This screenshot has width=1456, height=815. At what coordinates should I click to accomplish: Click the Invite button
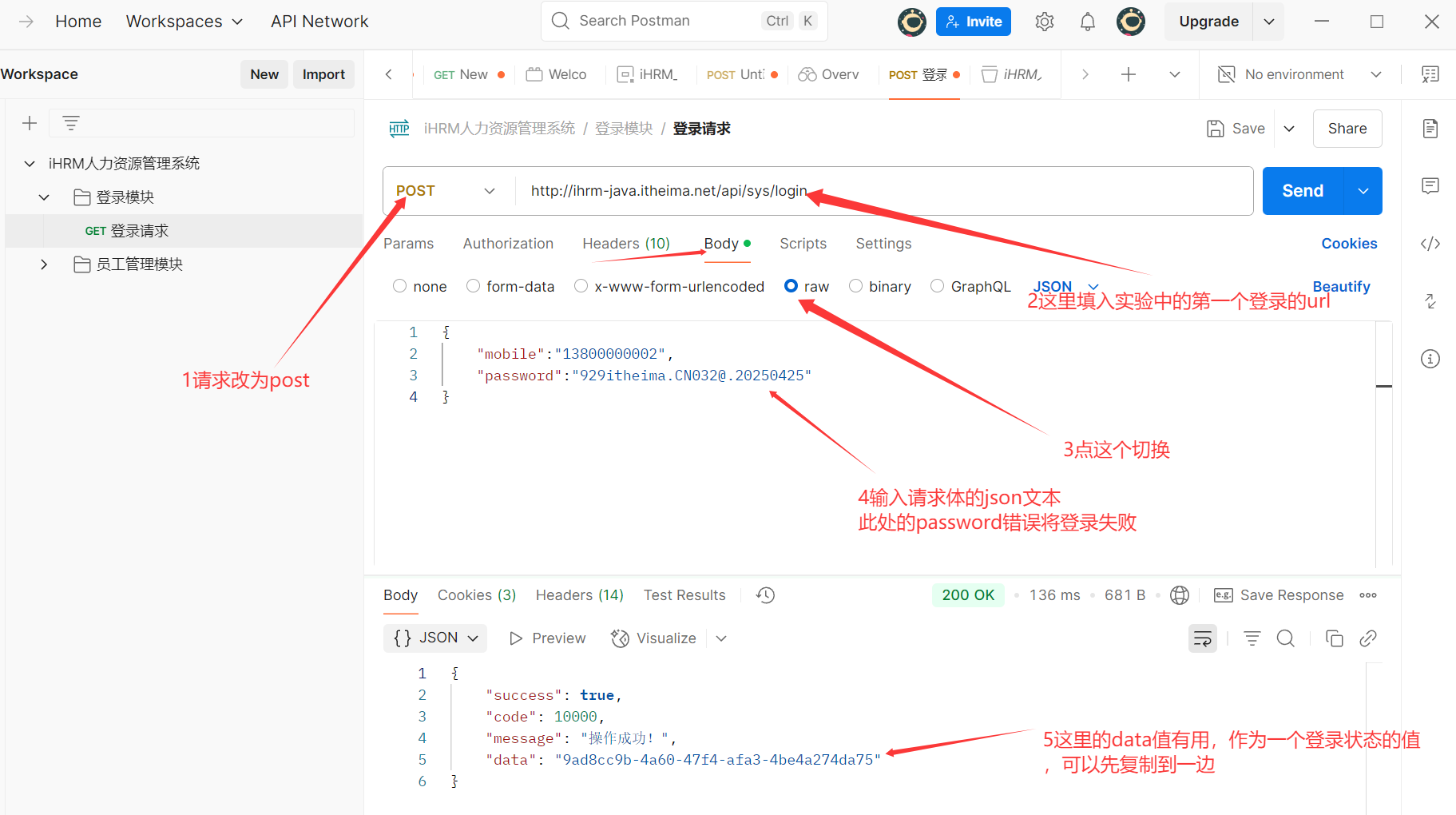(x=974, y=22)
